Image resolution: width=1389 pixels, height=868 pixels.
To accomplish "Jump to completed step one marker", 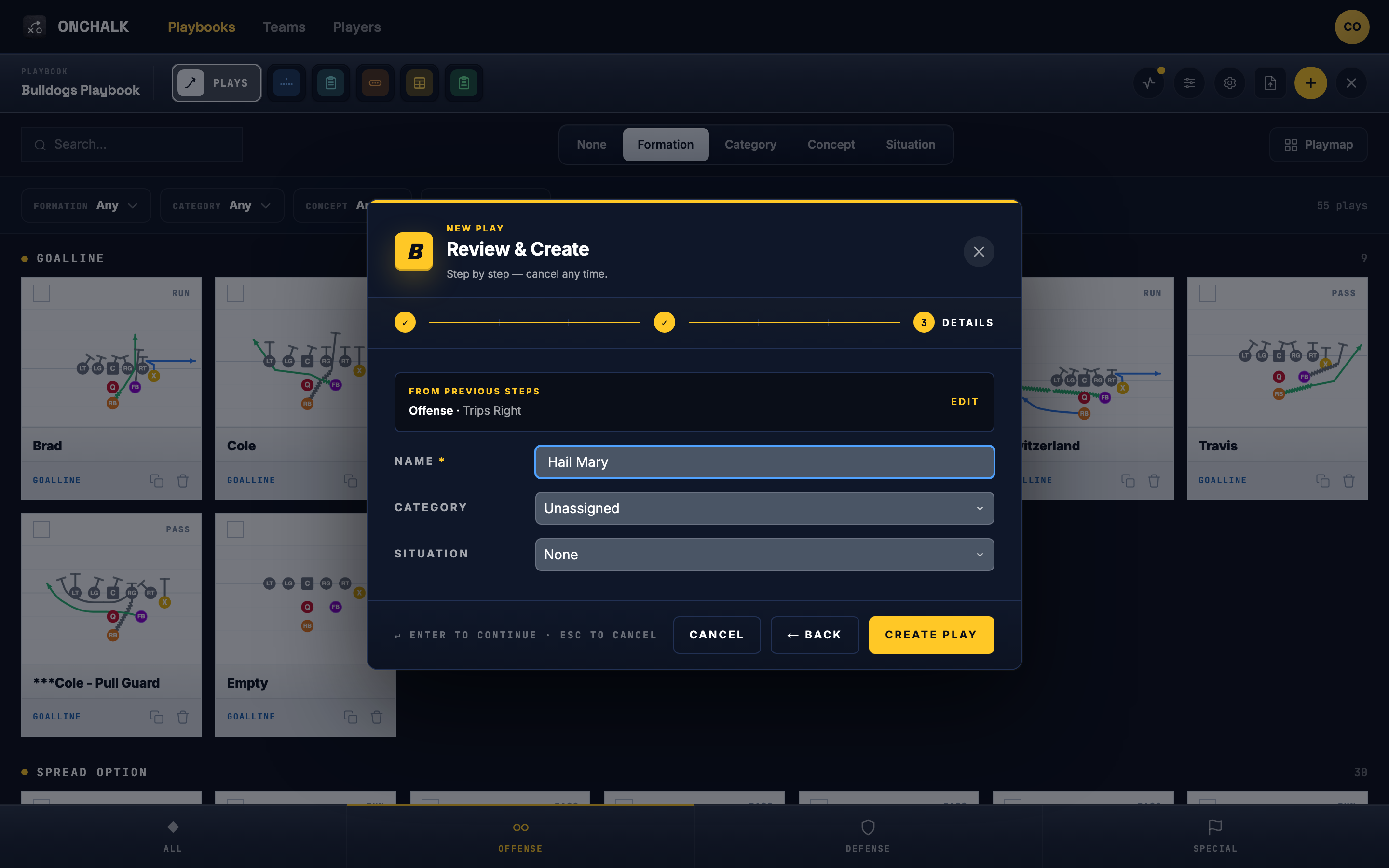I will [x=405, y=323].
